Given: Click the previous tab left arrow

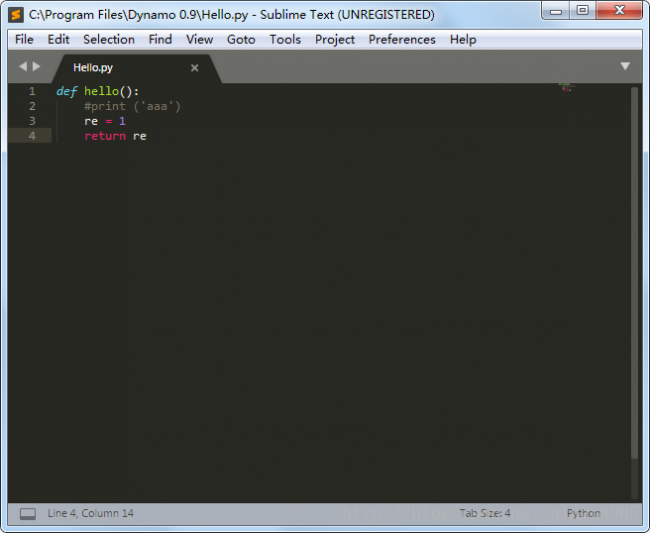Looking at the screenshot, I should 23,67.
